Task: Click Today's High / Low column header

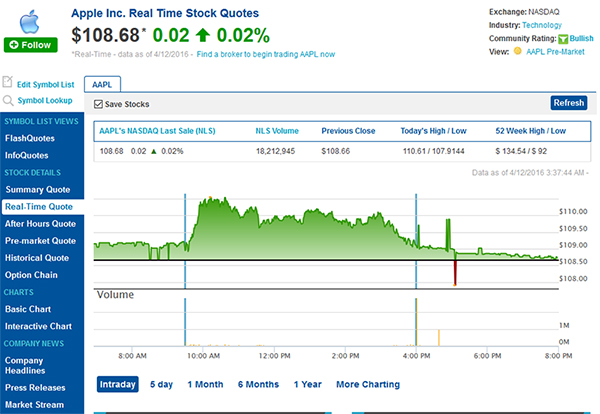Action: 434,131
